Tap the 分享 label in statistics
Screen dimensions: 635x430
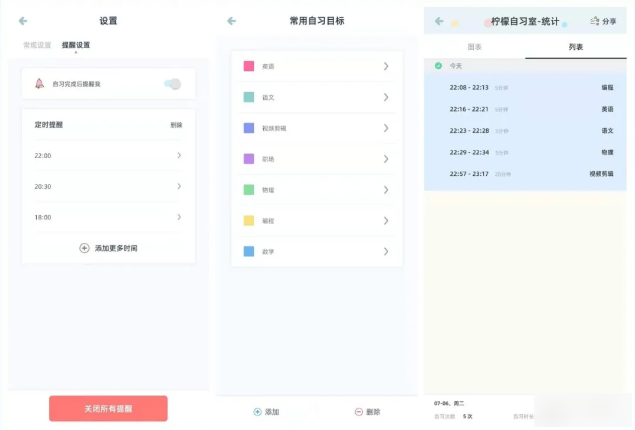[x=609, y=21]
